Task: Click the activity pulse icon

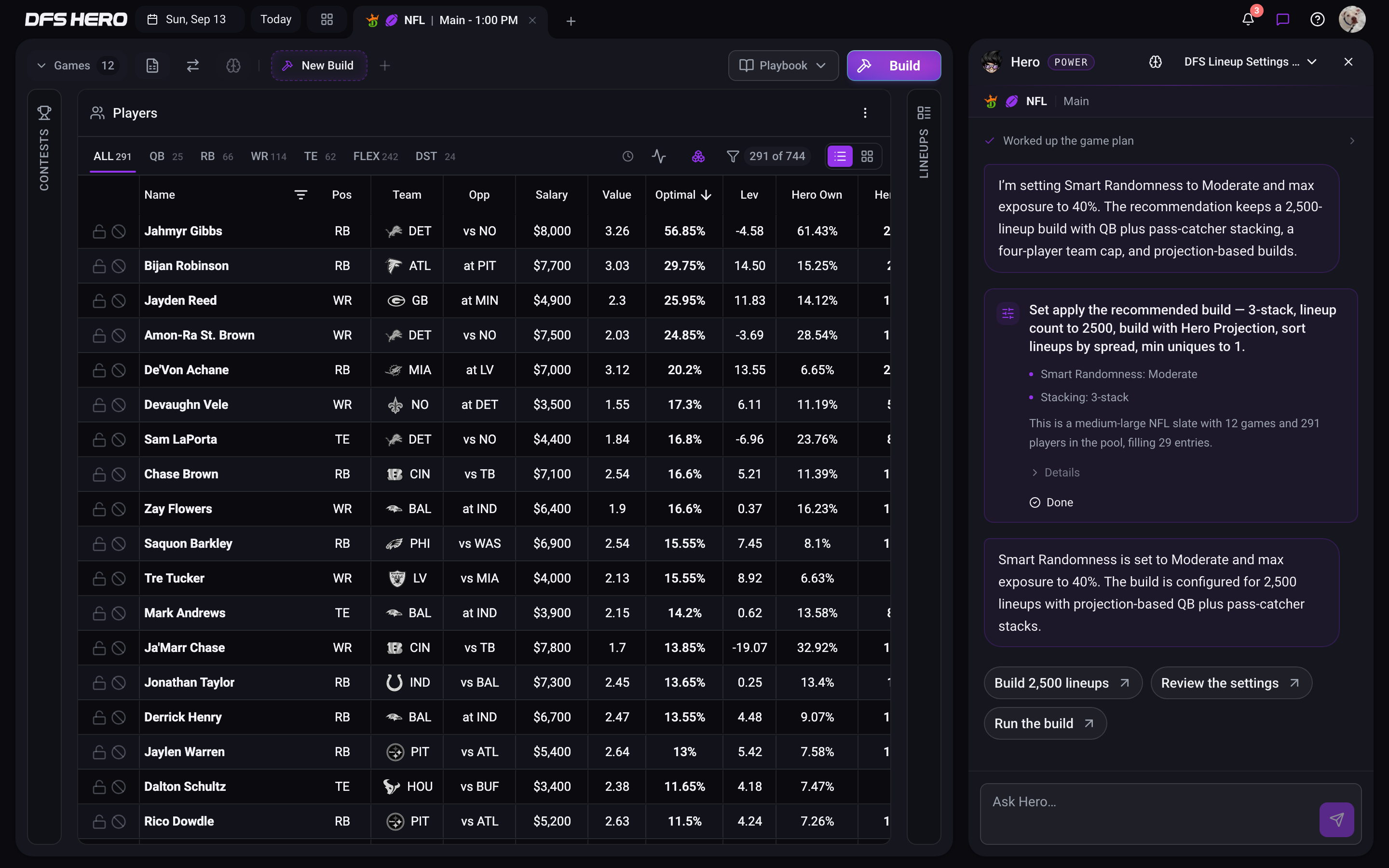Action: tap(659, 156)
